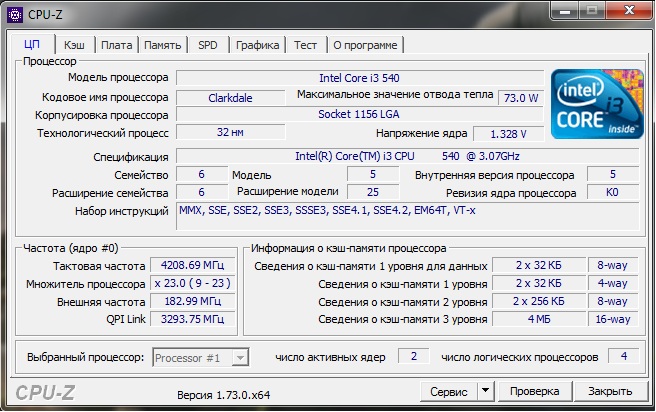Click the 2 x 32 КБ L1 data cache value
656x412 pixels.
point(539,265)
